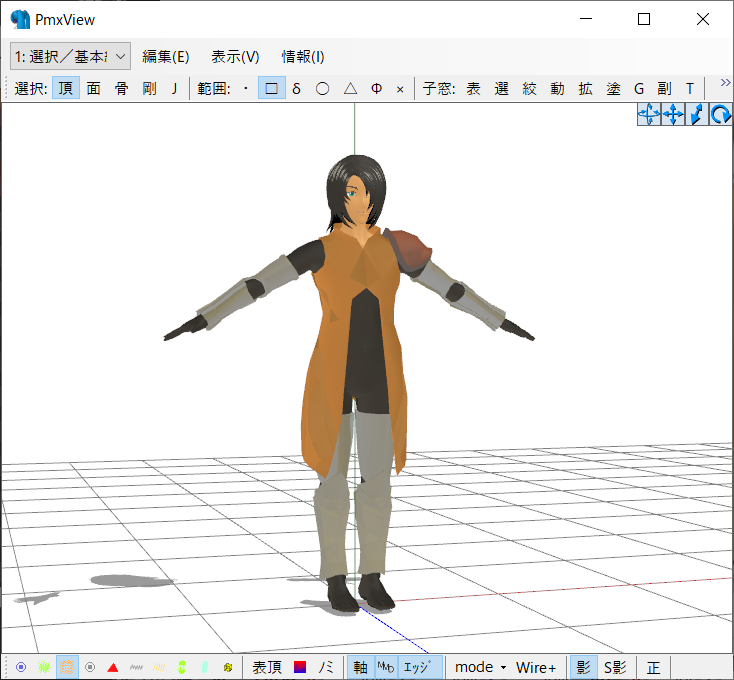Toggle the 影 shadow display button

581,667
